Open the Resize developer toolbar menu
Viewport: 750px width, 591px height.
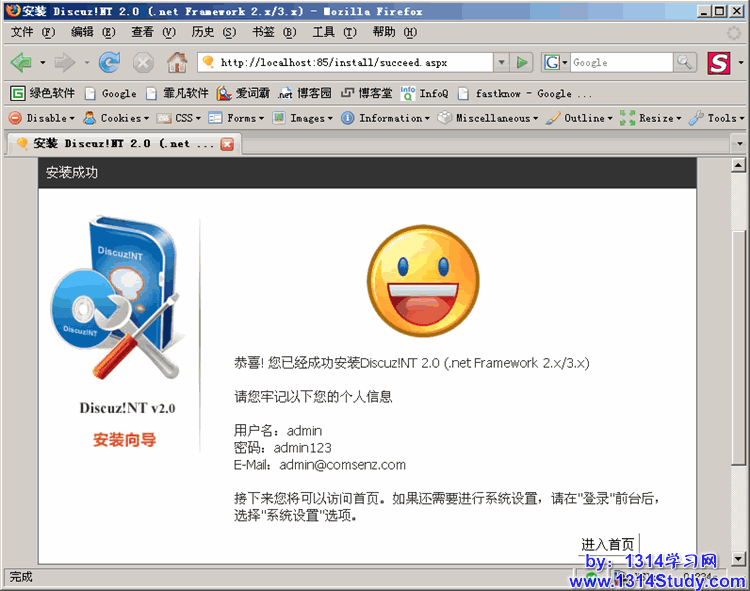click(649, 118)
